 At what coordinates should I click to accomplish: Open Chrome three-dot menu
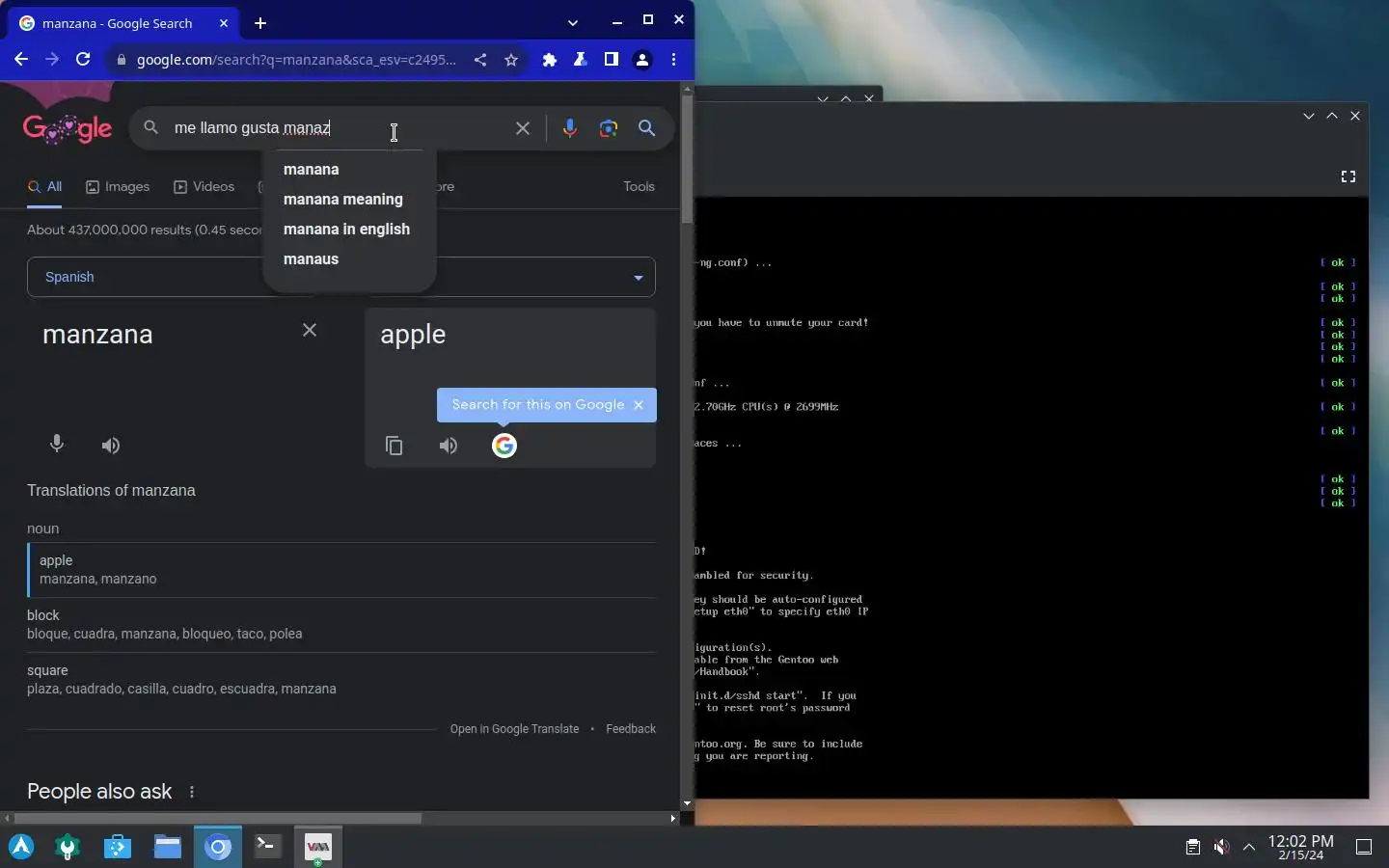click(673, 60)
